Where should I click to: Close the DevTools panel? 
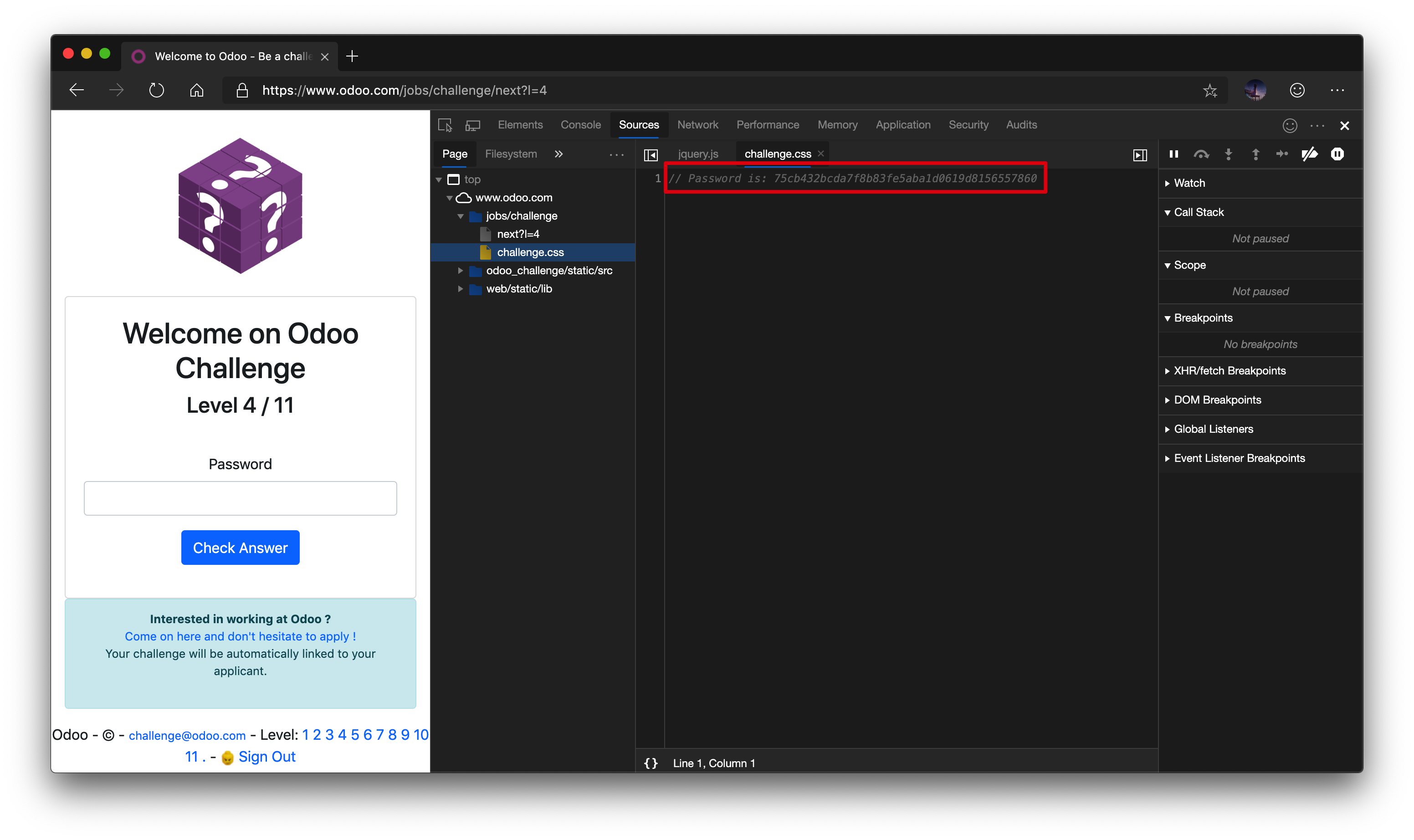(x=1344, y=126)
